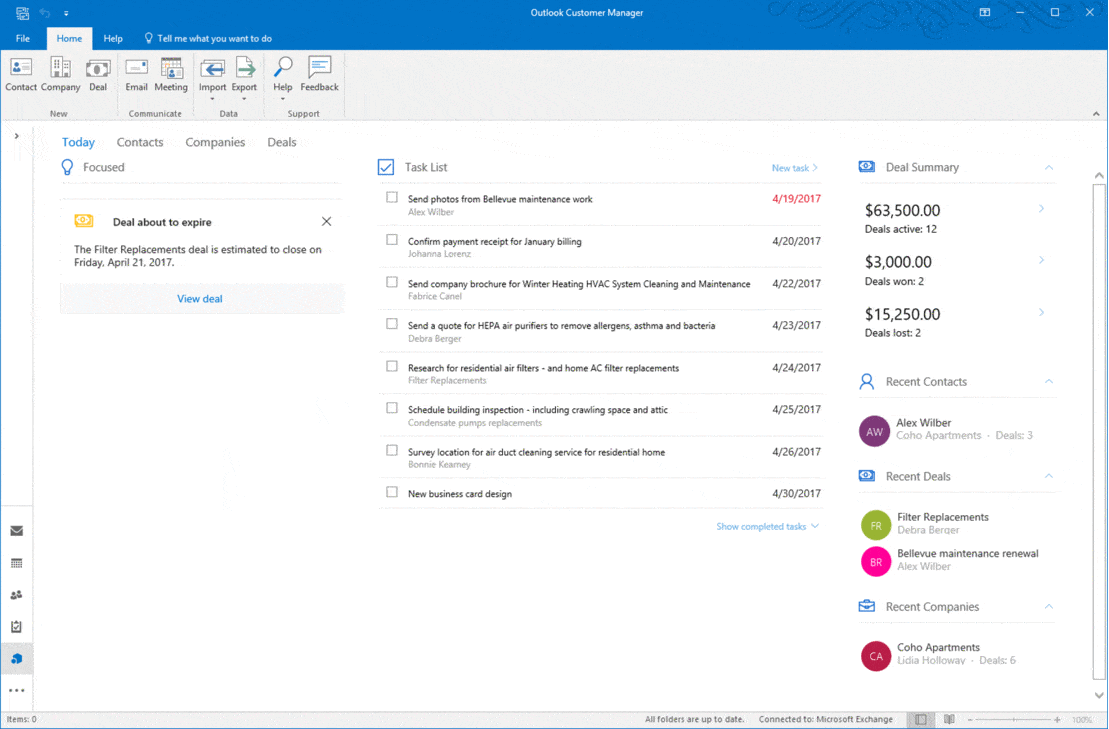
Task: Zoom out with the minus button
Action: 970,720
